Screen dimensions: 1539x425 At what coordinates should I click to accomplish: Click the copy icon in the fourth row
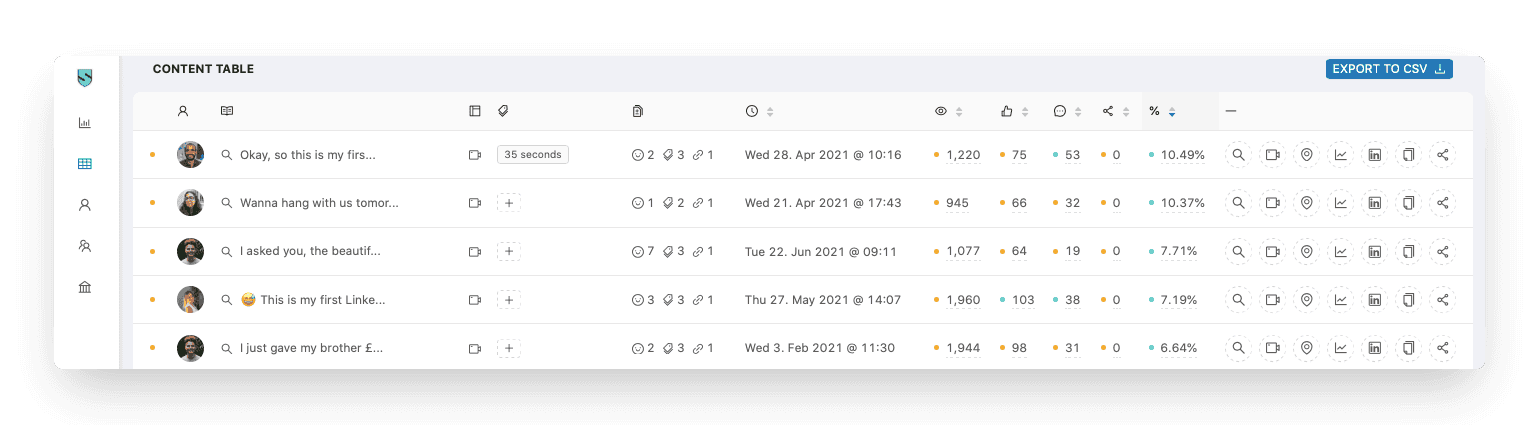pyautogui.click(x=1408, y=299)
